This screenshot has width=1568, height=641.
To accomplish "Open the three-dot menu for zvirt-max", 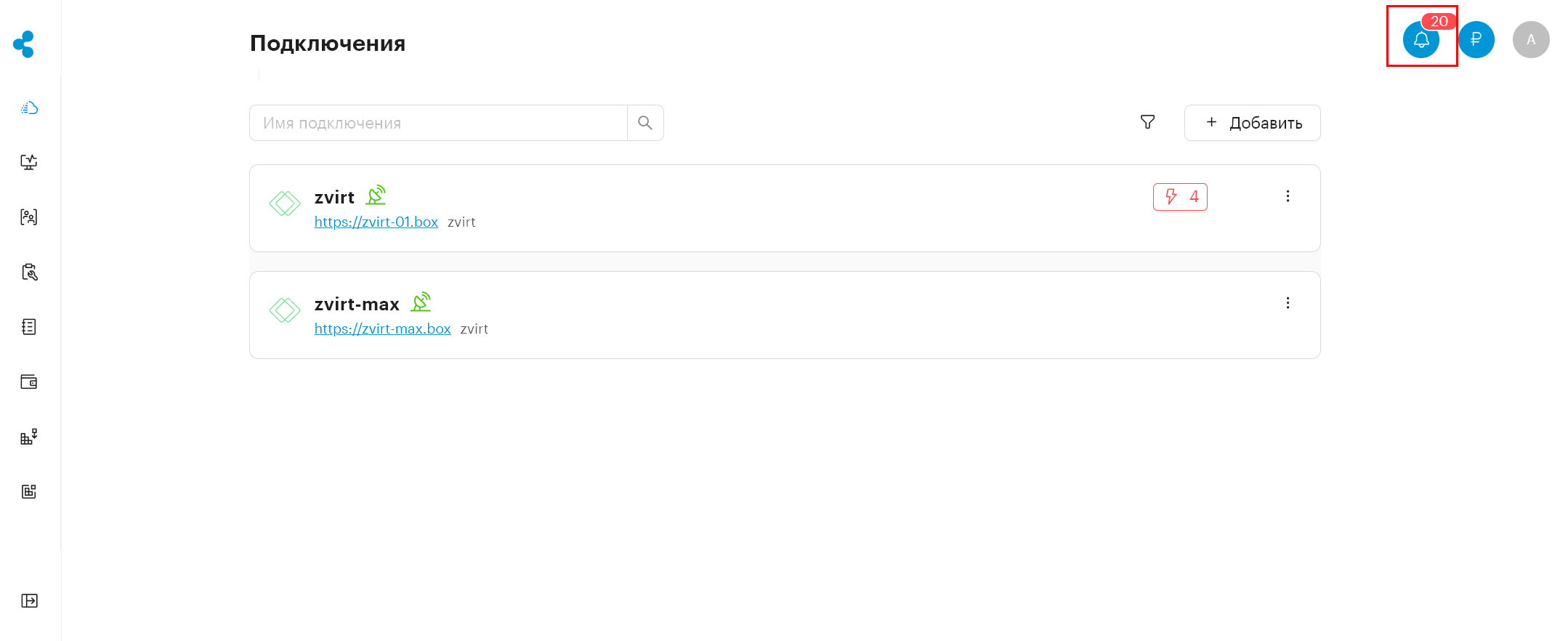I will tap(1288, 303).
